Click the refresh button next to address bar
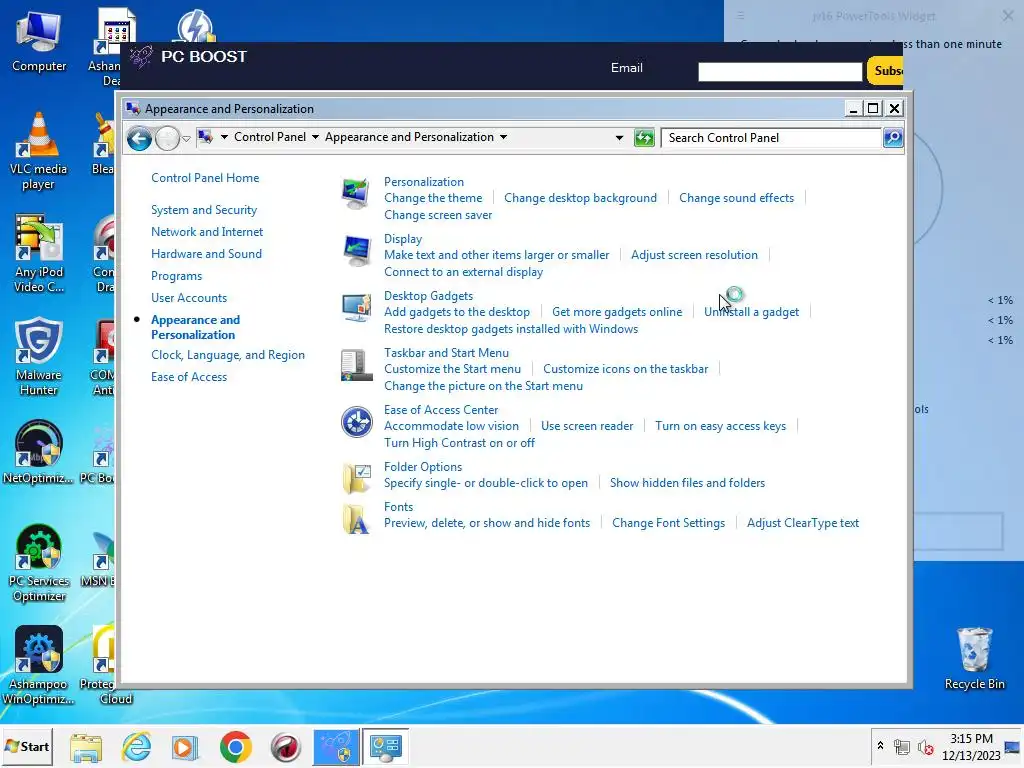1024x768 pixels. (x=644, y=138)
